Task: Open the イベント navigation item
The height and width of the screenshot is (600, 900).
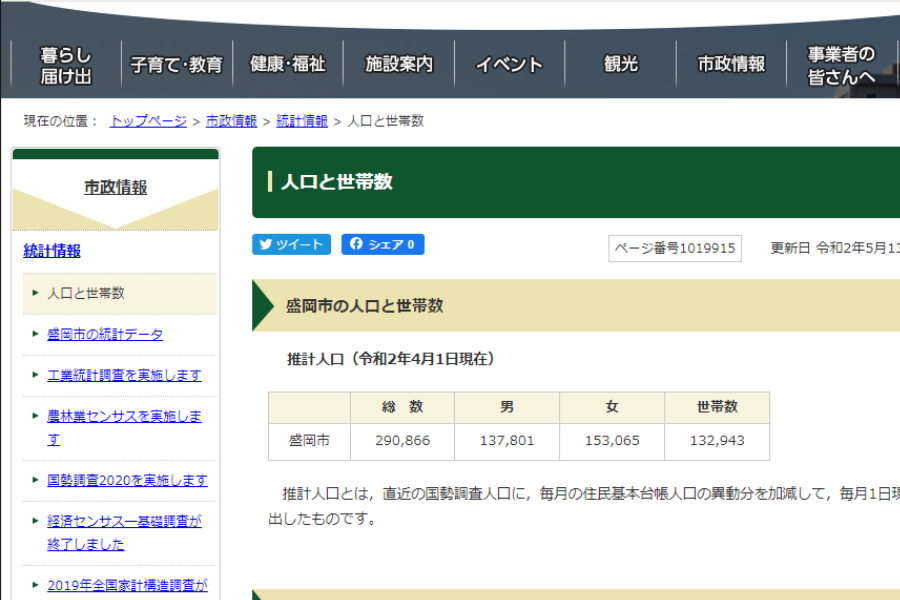Action: click(x=509, y=65)
